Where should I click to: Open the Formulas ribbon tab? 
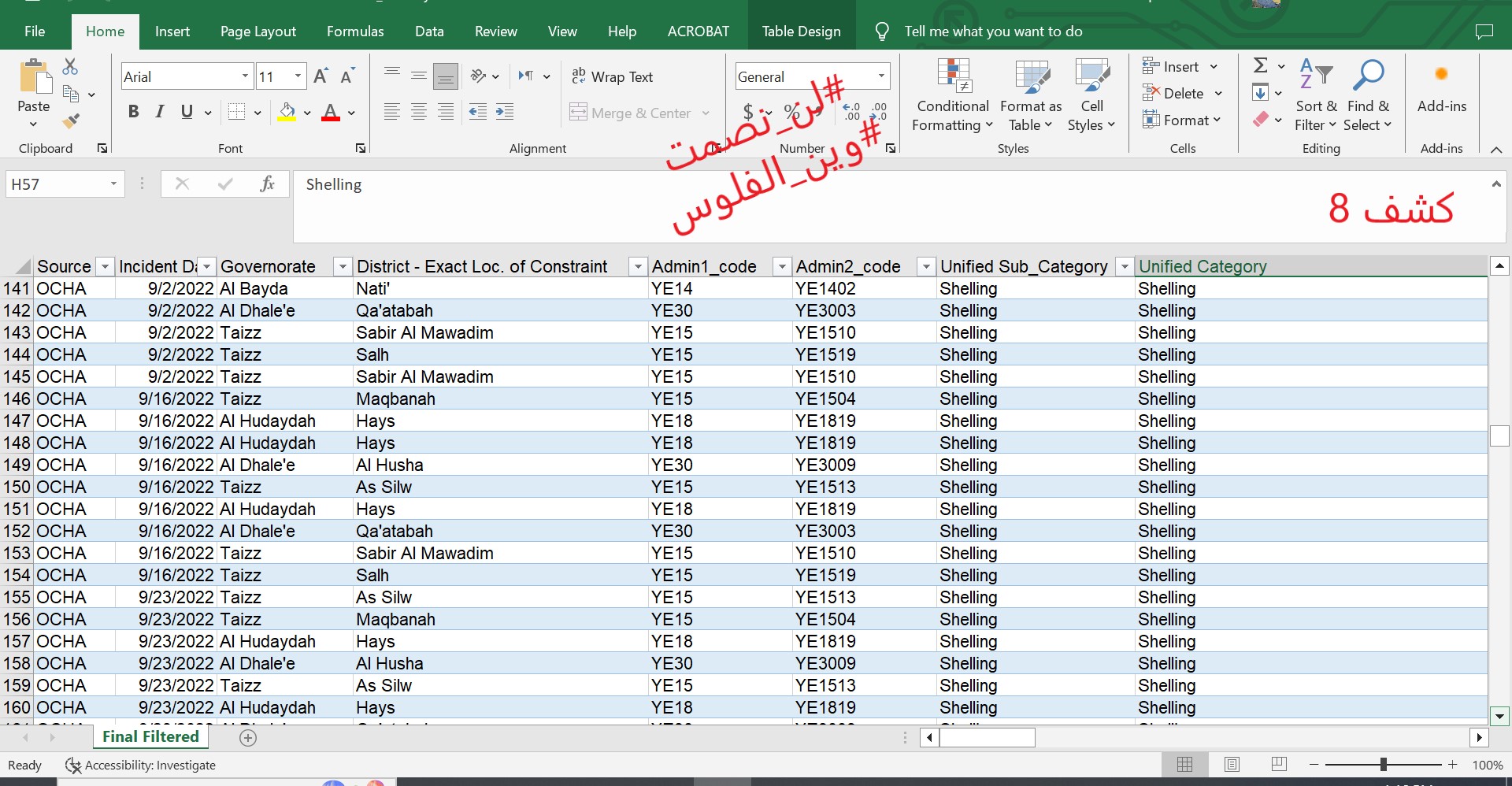coord(355,32)
